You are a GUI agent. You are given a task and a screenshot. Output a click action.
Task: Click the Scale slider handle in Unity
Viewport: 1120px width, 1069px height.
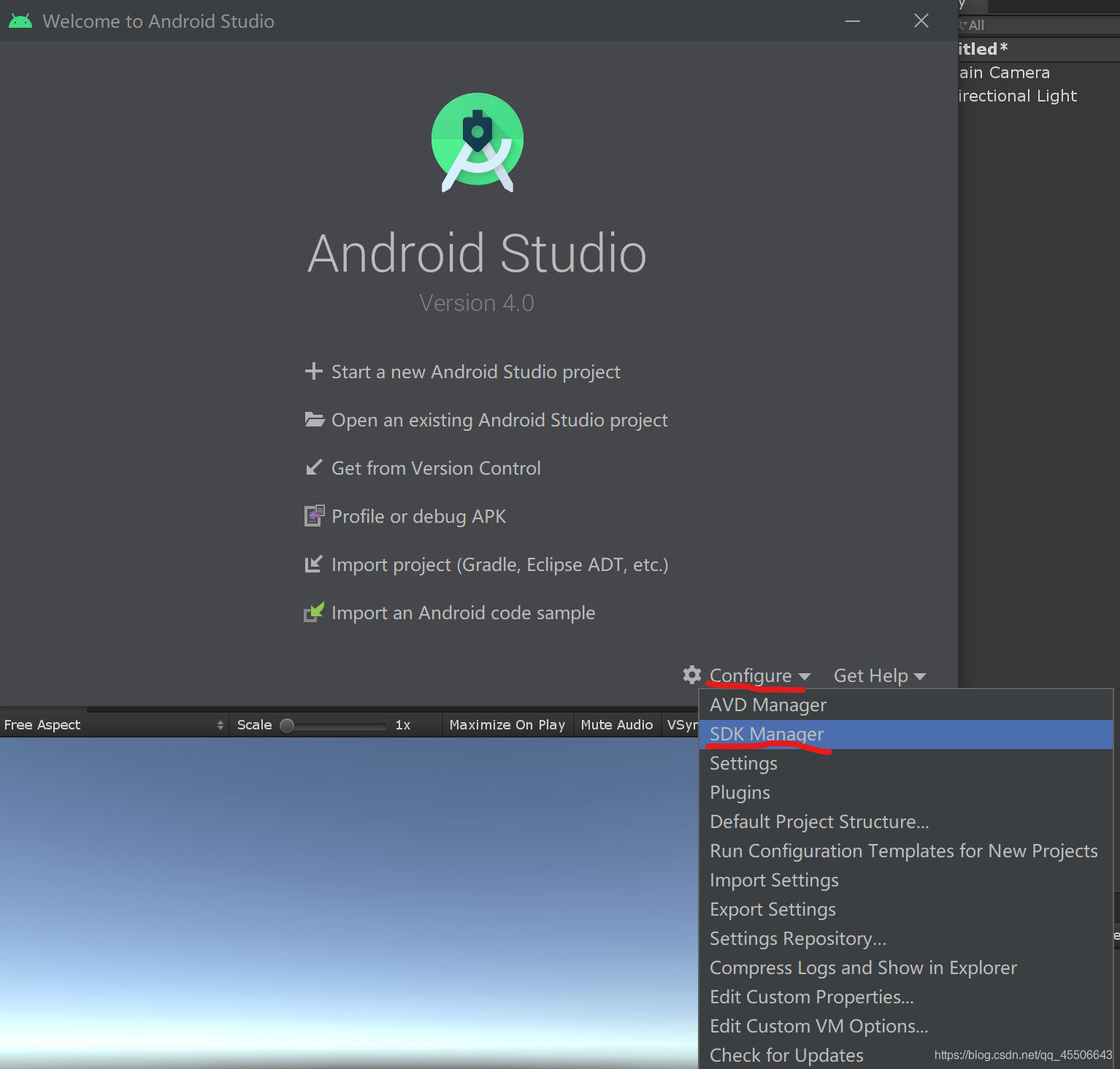287,725
